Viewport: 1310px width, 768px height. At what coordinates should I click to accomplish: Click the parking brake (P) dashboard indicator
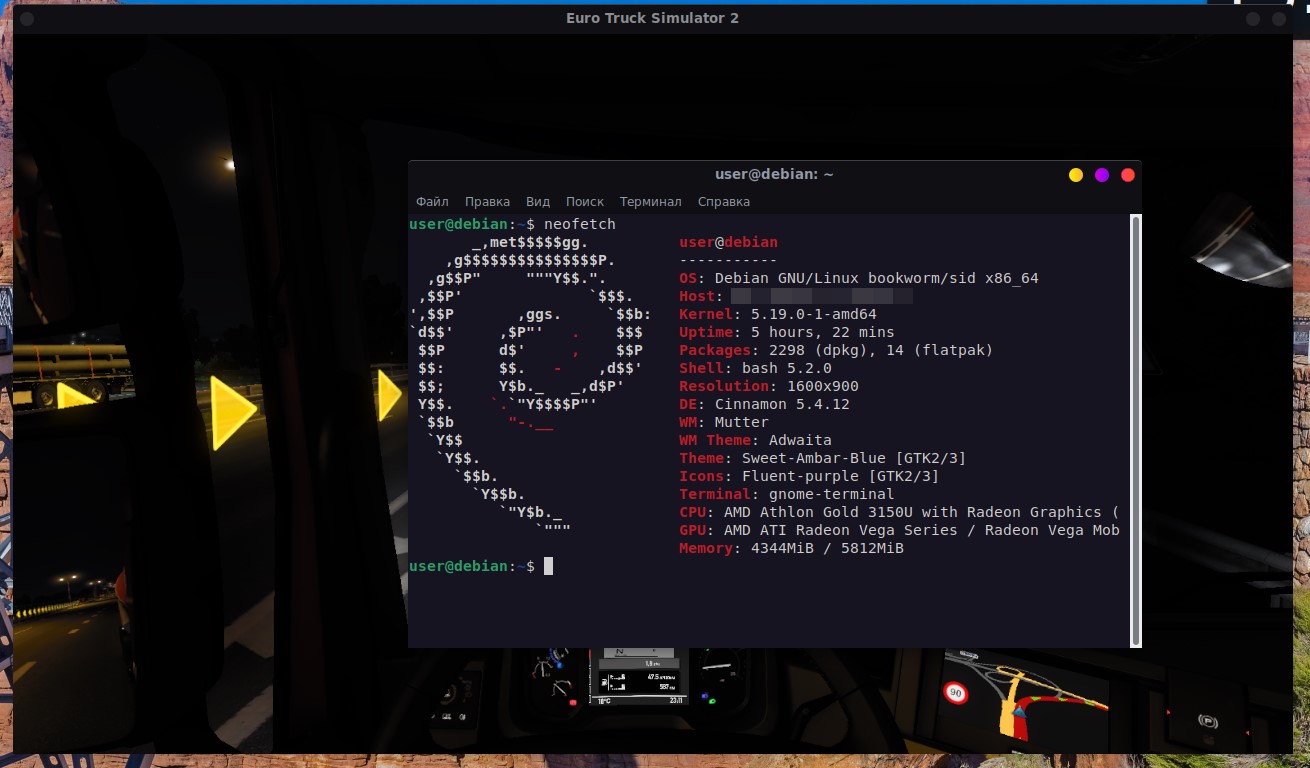[1208, 722]
